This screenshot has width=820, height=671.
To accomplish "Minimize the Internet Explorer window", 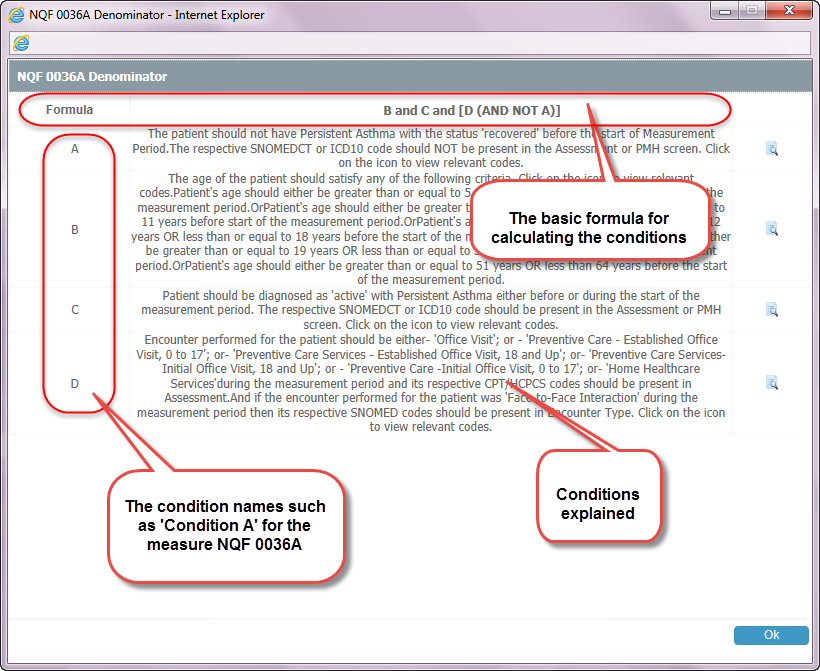I will 725,11.
